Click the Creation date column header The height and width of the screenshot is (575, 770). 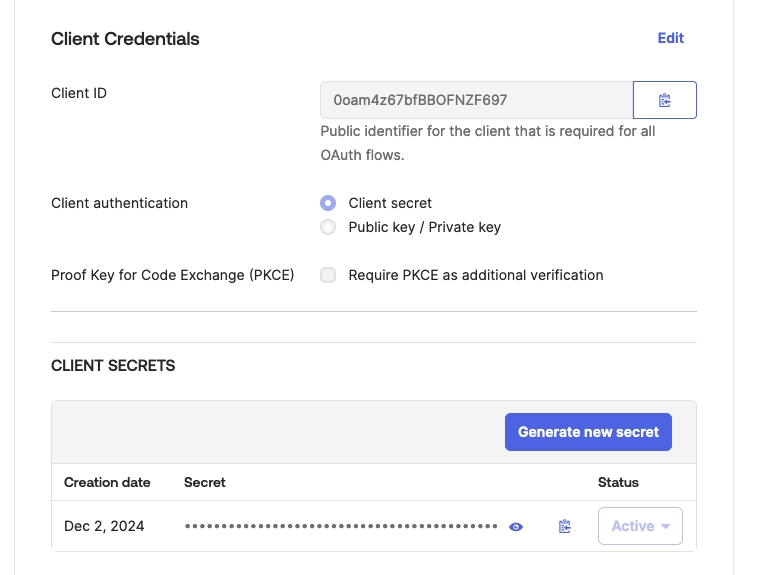click(107, 482)
